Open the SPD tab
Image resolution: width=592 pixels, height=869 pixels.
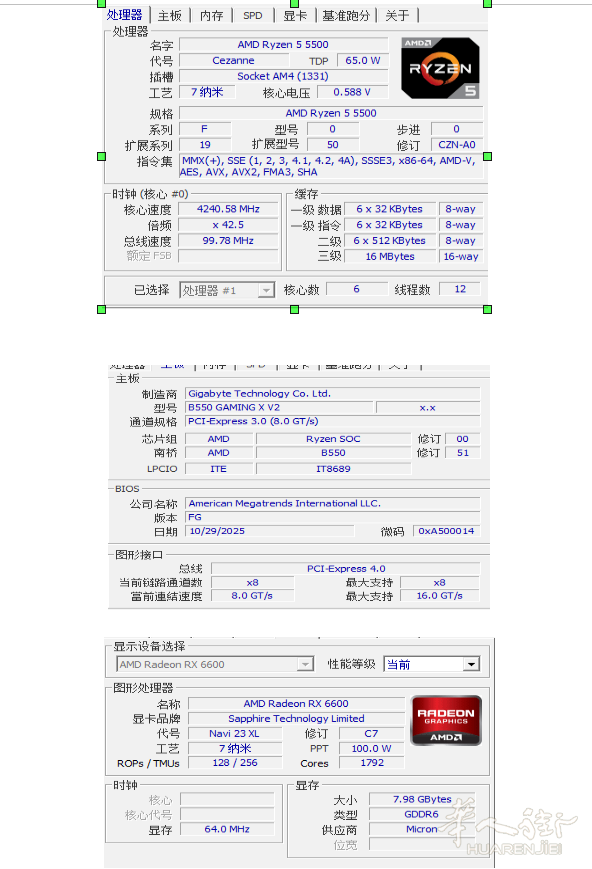(x=253, y=16)
